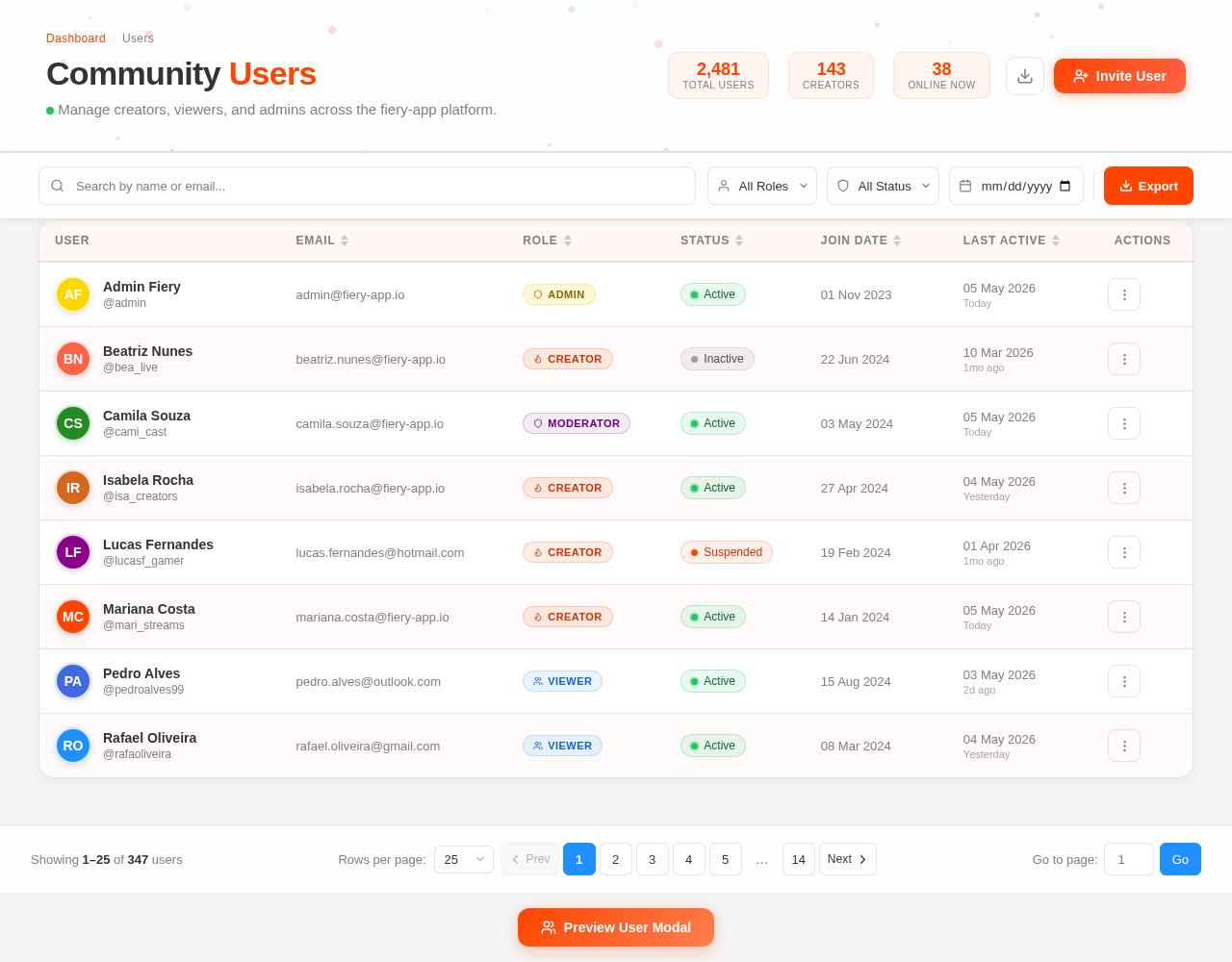Go to page 14
The width and height of the screenshot is (1232, 962).
799,859
